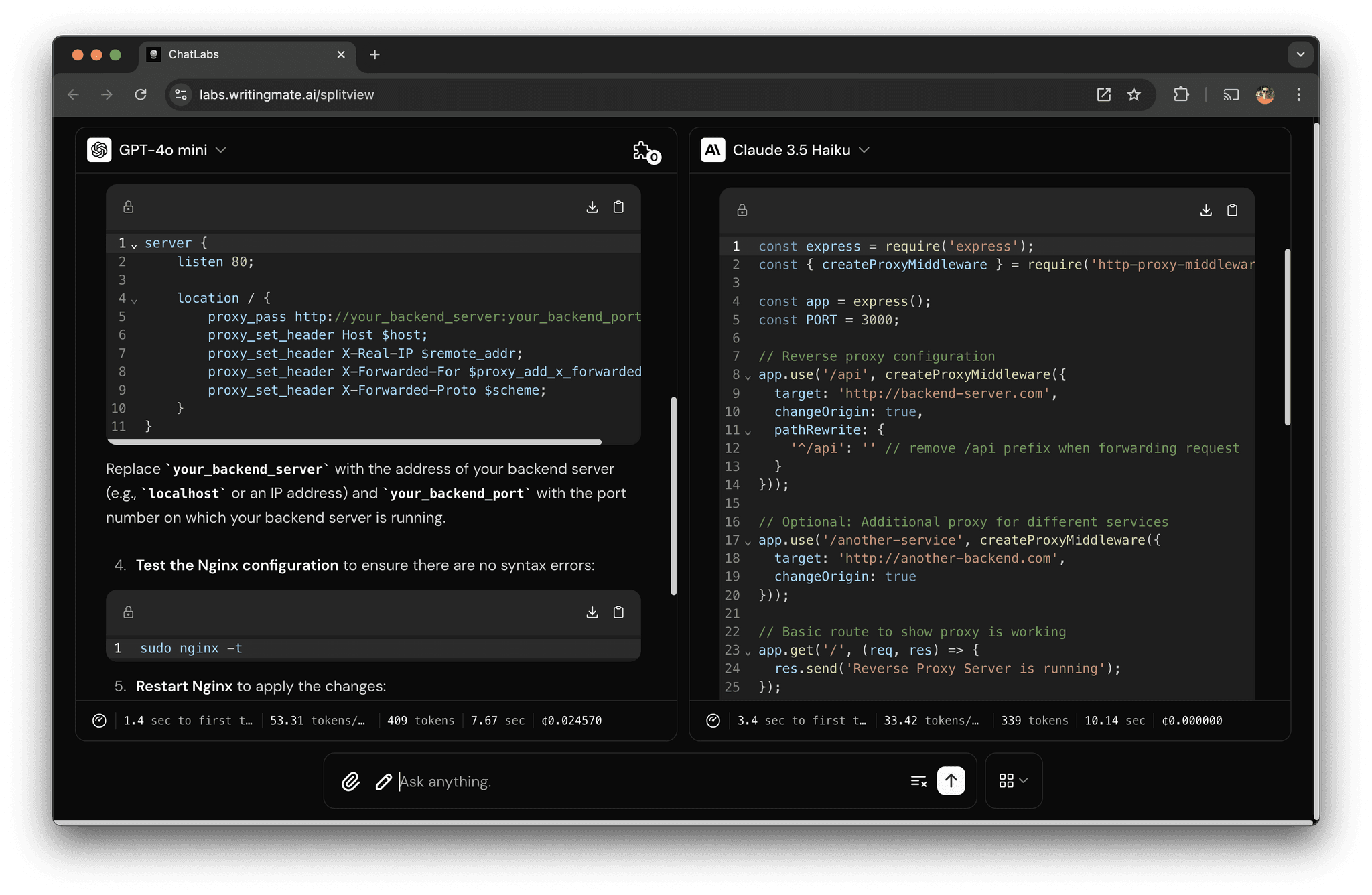Download the Express proxy code block
Screen dimensions: 1372x895
coord(1206,210)
